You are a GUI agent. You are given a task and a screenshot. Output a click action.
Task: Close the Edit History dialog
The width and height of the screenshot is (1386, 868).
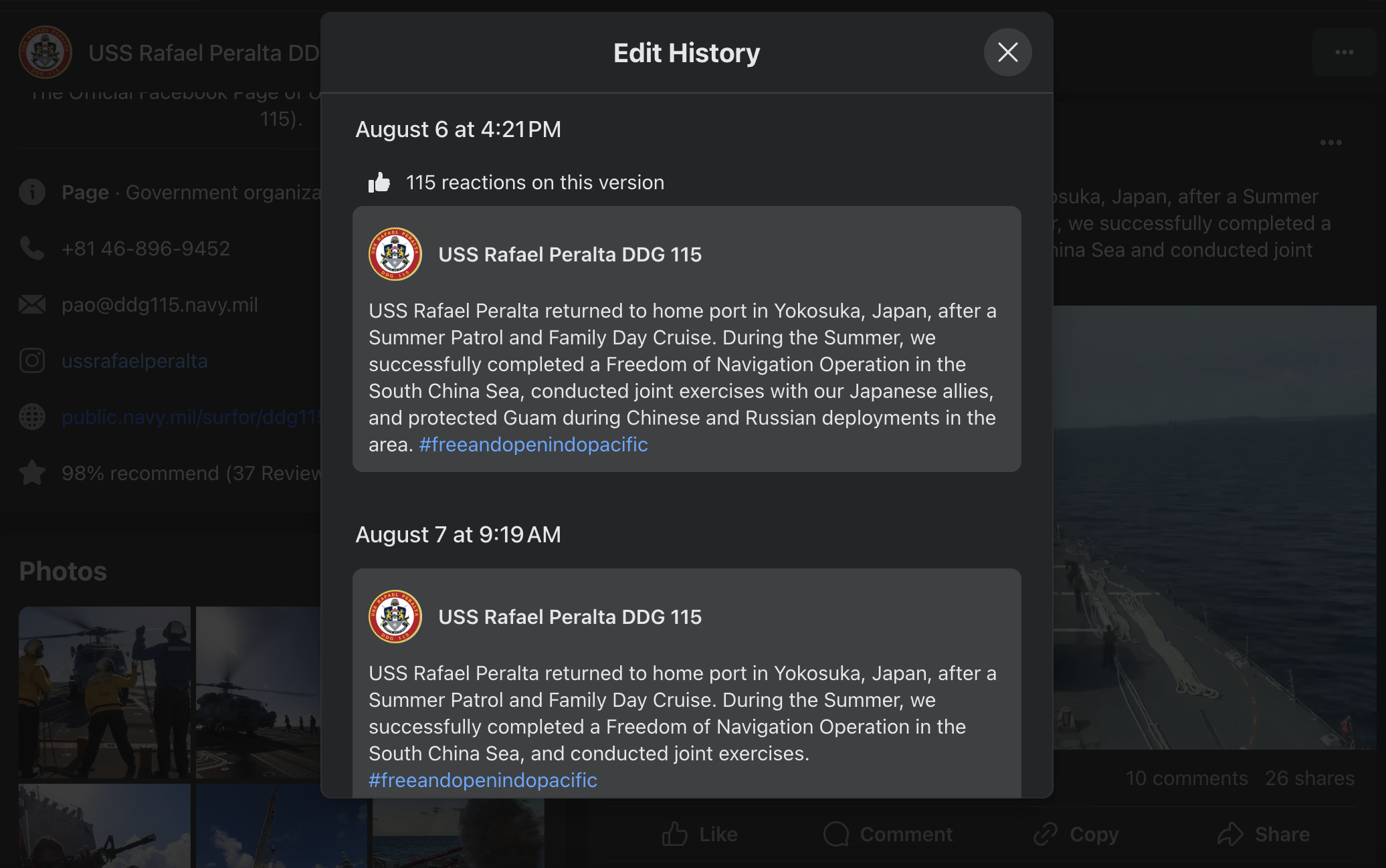(1007, 52)
